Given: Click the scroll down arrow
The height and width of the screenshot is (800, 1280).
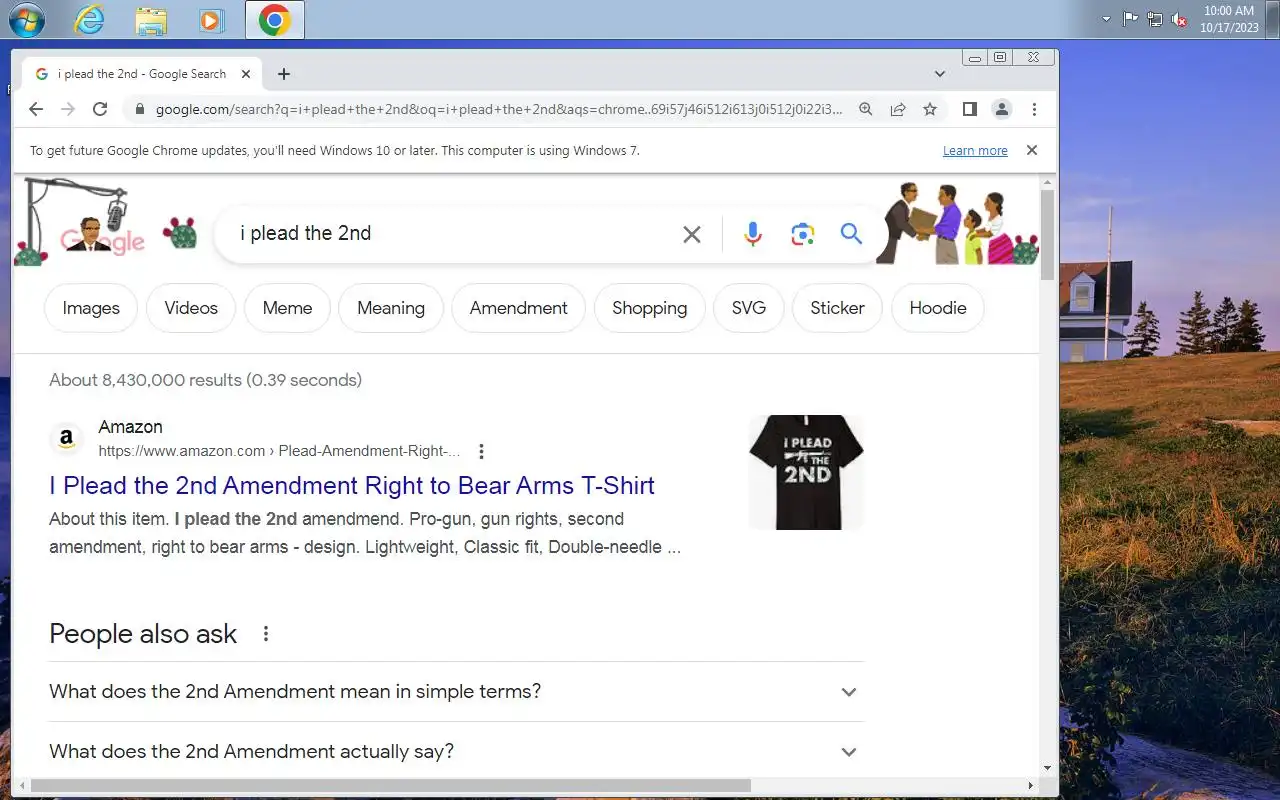Looking at the screenshot, I should point(1048,768).
